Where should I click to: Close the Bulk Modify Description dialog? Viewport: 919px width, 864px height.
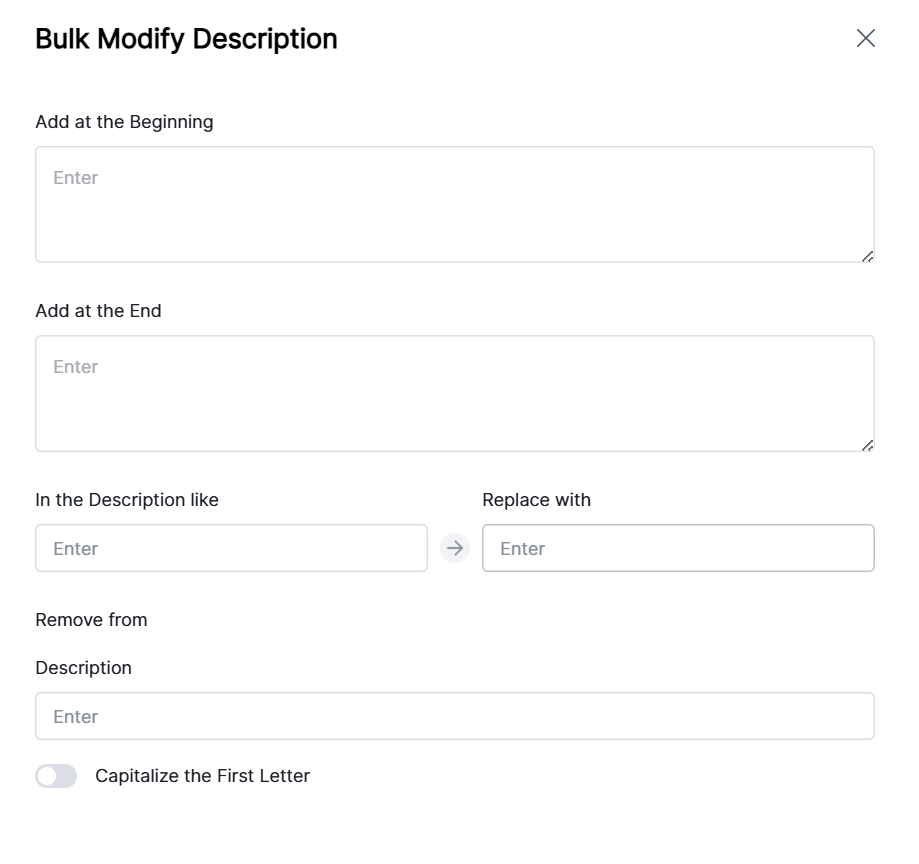pos(866,39)
